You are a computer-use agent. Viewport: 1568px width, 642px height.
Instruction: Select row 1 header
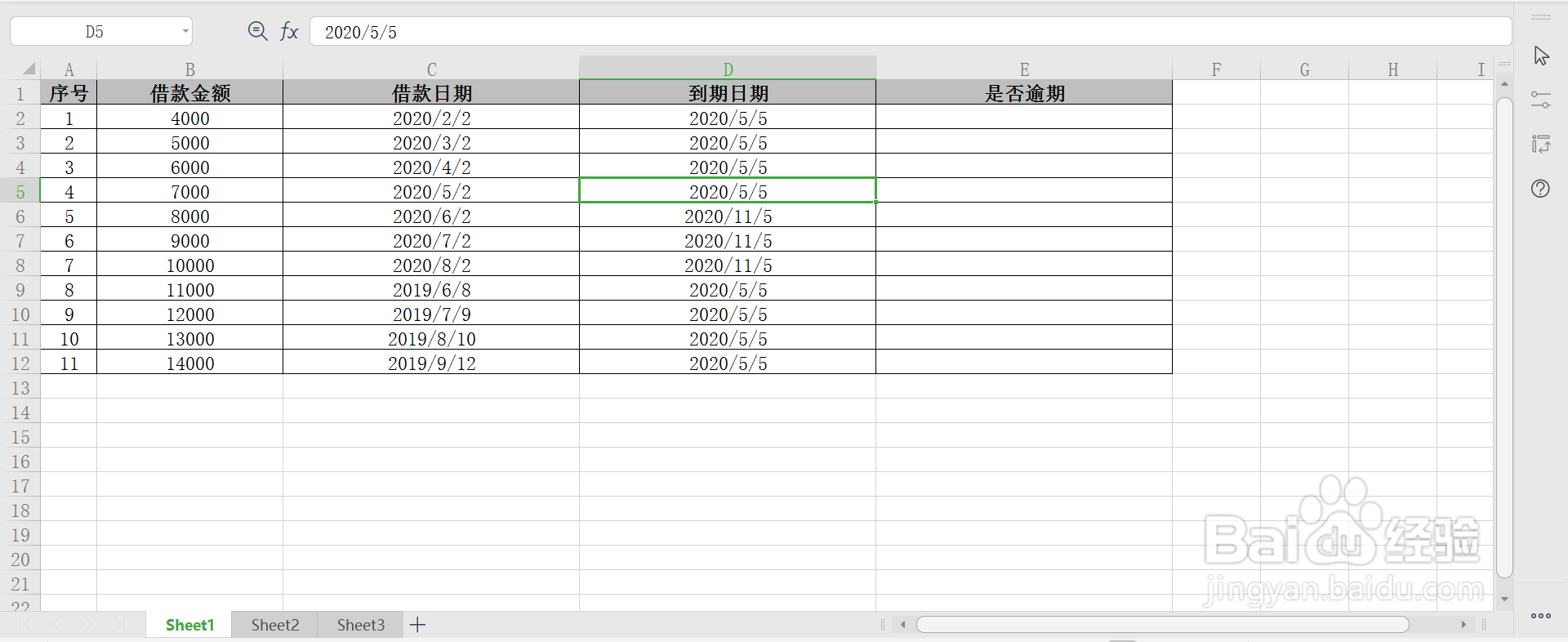coord(20,92)
